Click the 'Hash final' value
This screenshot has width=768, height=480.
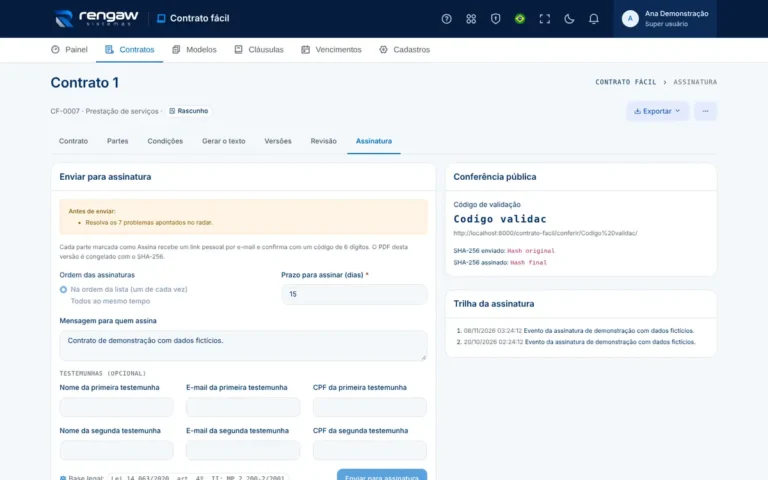[x=528, y=263]
